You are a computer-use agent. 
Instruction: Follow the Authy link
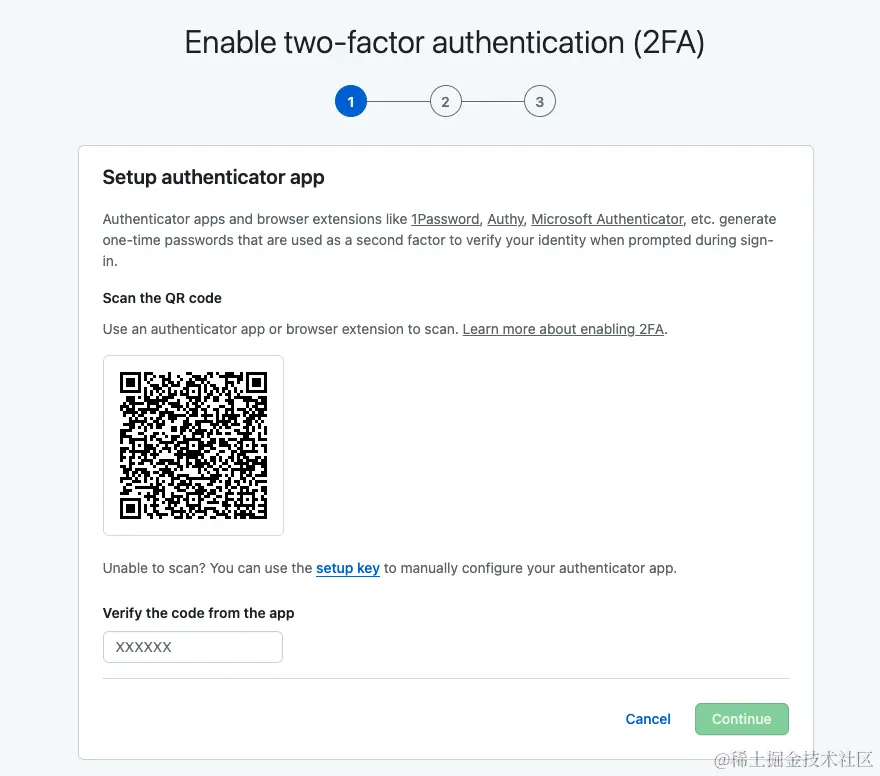(505, 219)
